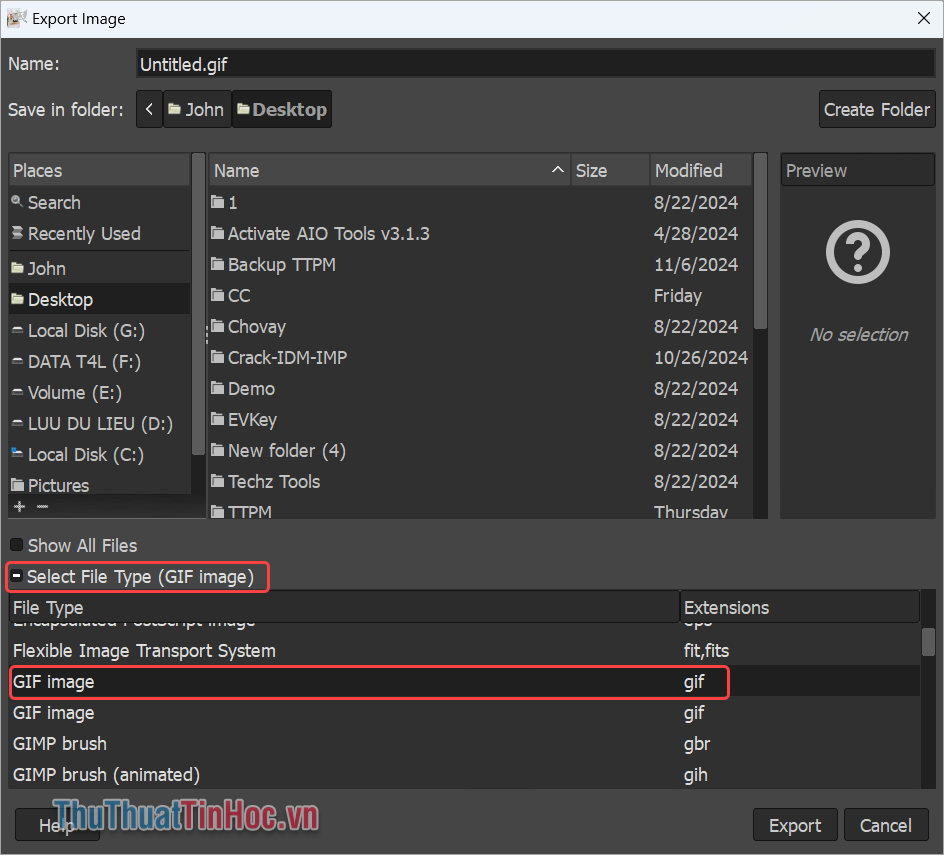Select the New folder (4) entry
The width and height of the screenshot is (944, 855).
480,450
